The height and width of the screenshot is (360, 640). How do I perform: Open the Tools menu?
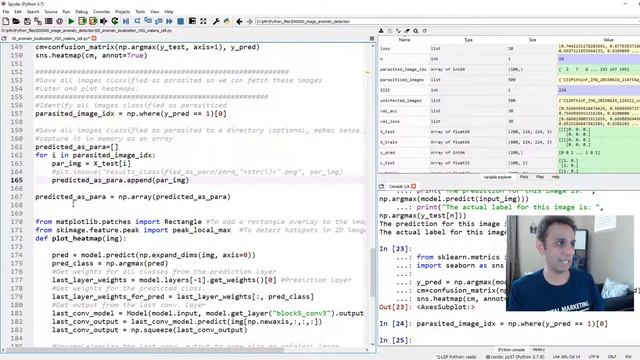(x=140, y=12)
